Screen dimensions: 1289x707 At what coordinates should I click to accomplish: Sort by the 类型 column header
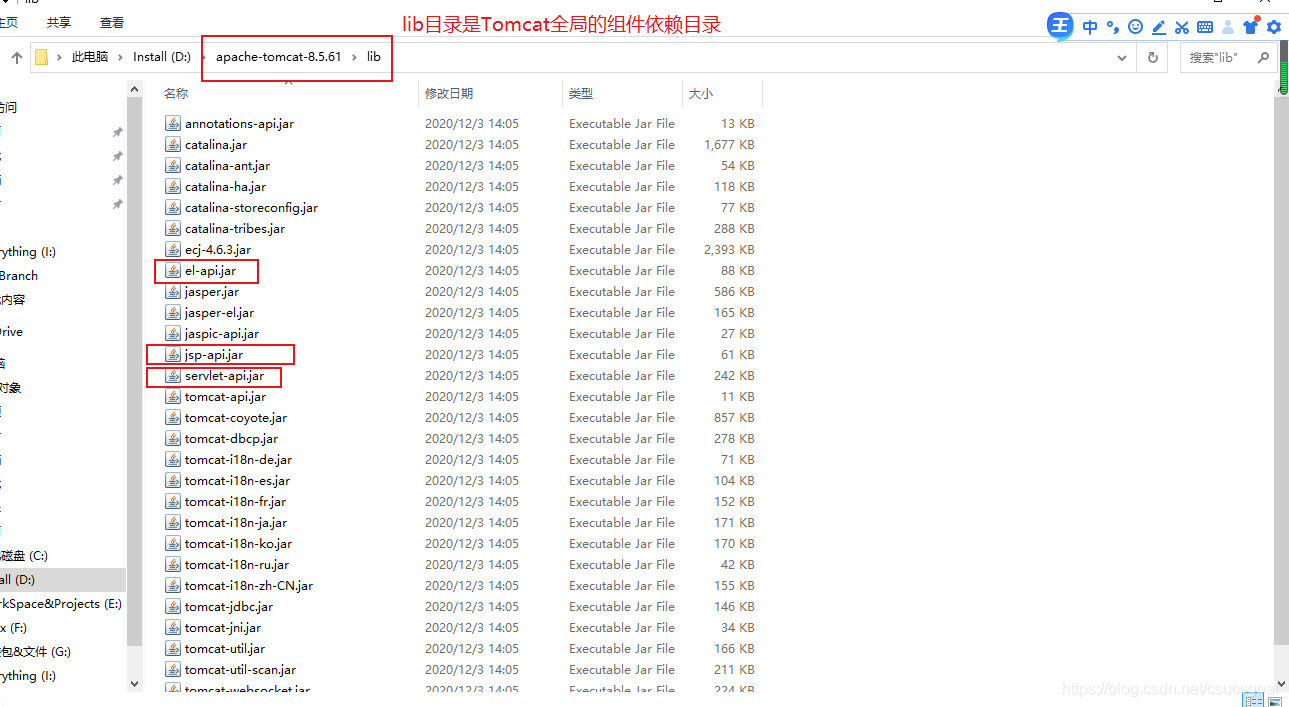coord(581,93)
